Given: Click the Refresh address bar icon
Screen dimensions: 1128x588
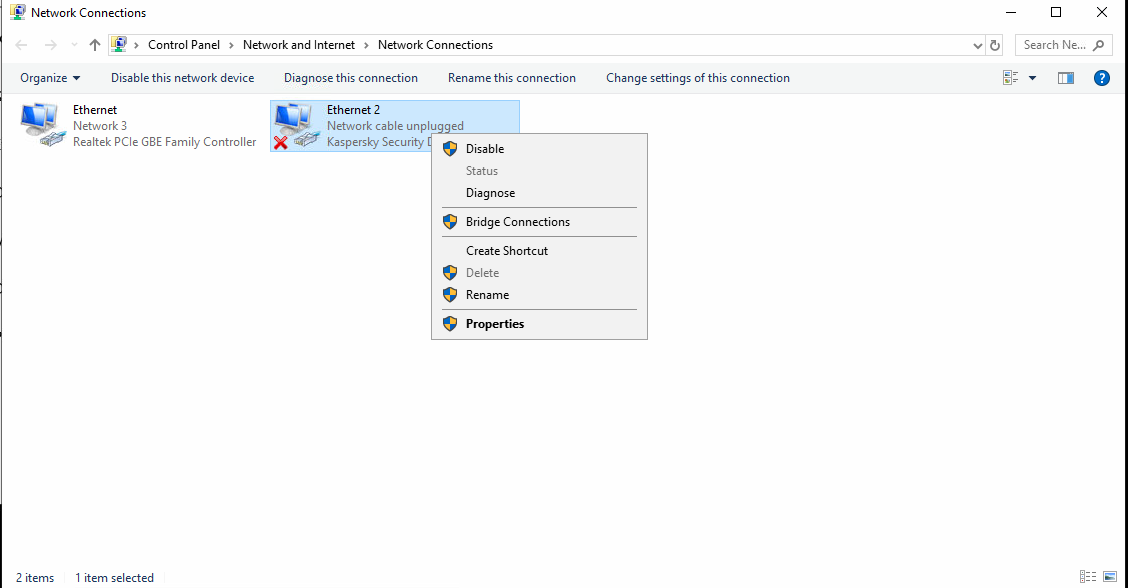Looking at the screenshot, I should point(995,45).
